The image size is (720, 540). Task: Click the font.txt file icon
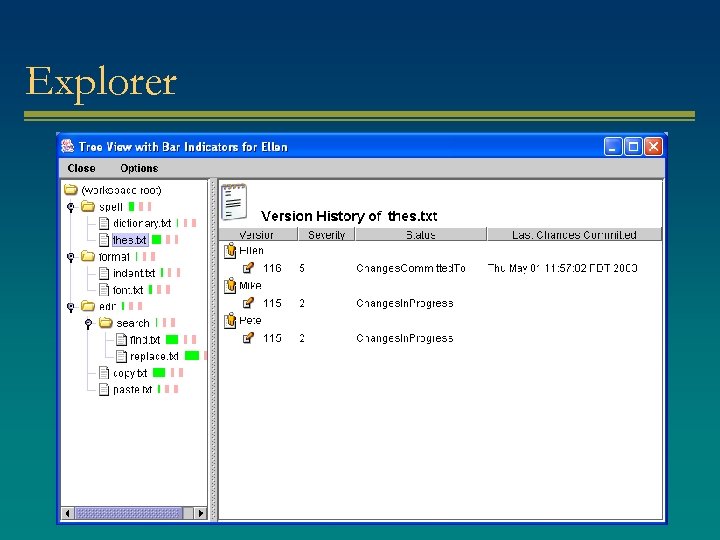(104, 290)
